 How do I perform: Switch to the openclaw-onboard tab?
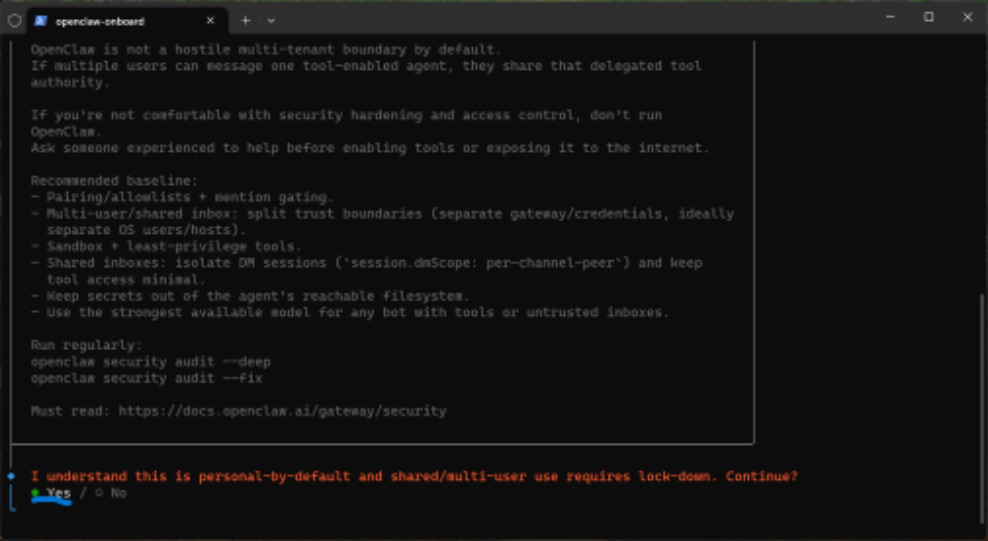point(110,20)
